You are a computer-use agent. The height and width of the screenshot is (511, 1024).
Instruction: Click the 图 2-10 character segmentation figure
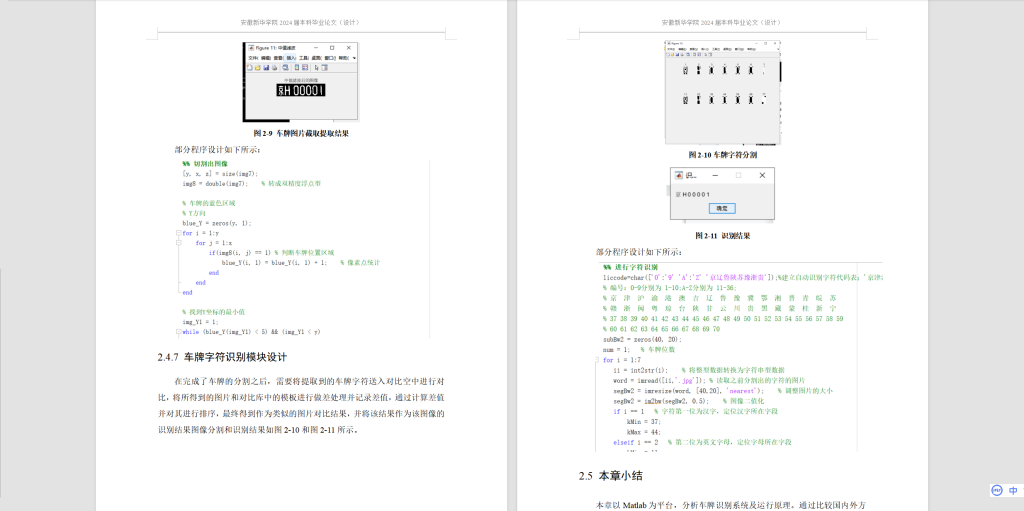click(x=723, y=93)
